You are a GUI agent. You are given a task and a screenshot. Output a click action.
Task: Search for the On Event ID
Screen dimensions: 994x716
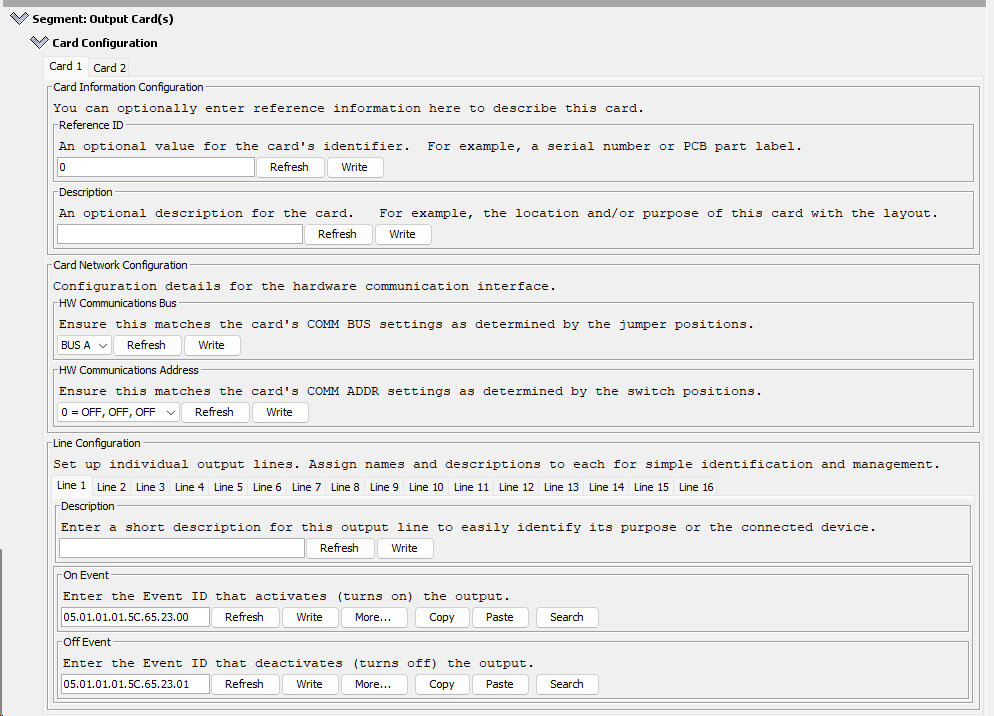(x=567, y=617)
